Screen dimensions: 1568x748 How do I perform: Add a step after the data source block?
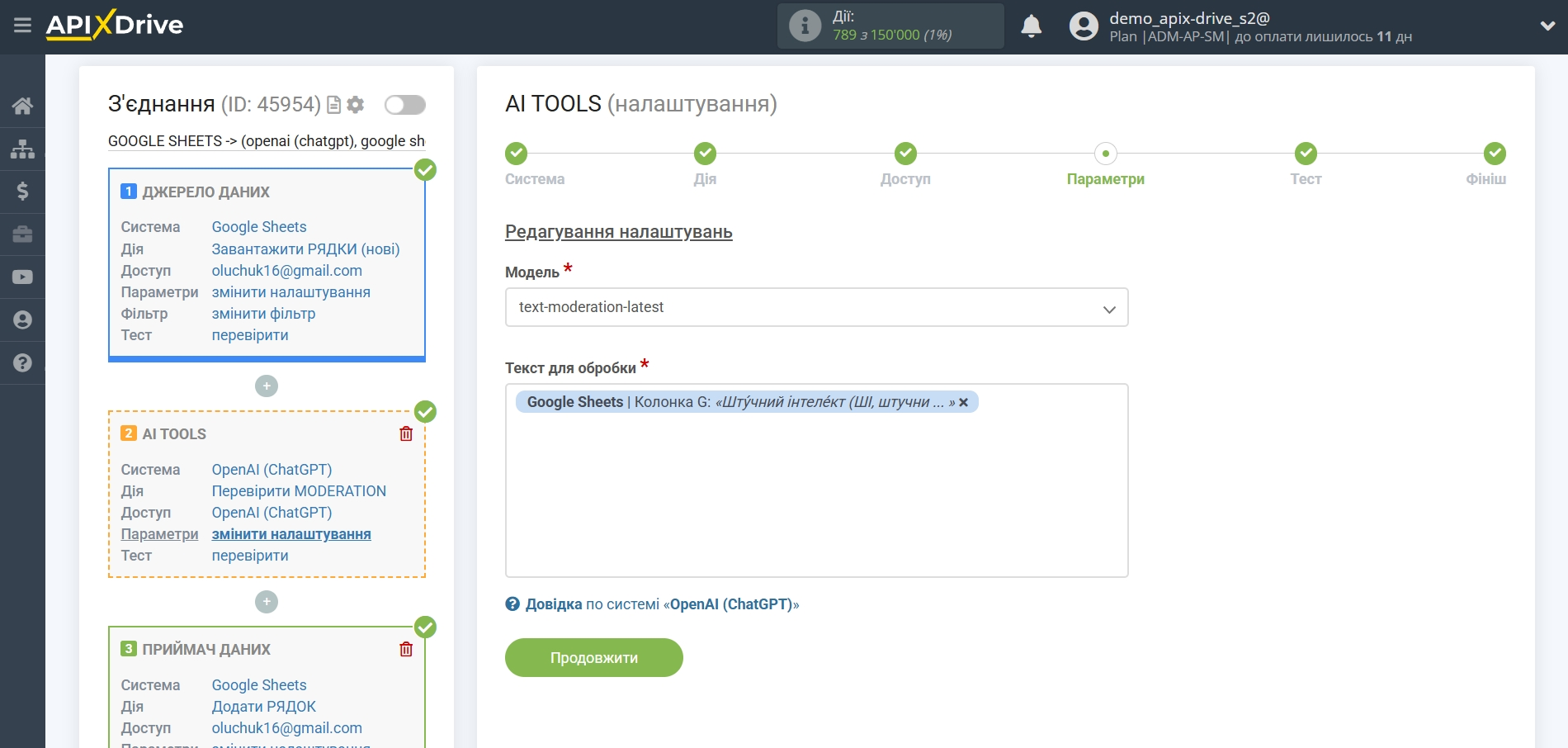click(x=267, y=386)
